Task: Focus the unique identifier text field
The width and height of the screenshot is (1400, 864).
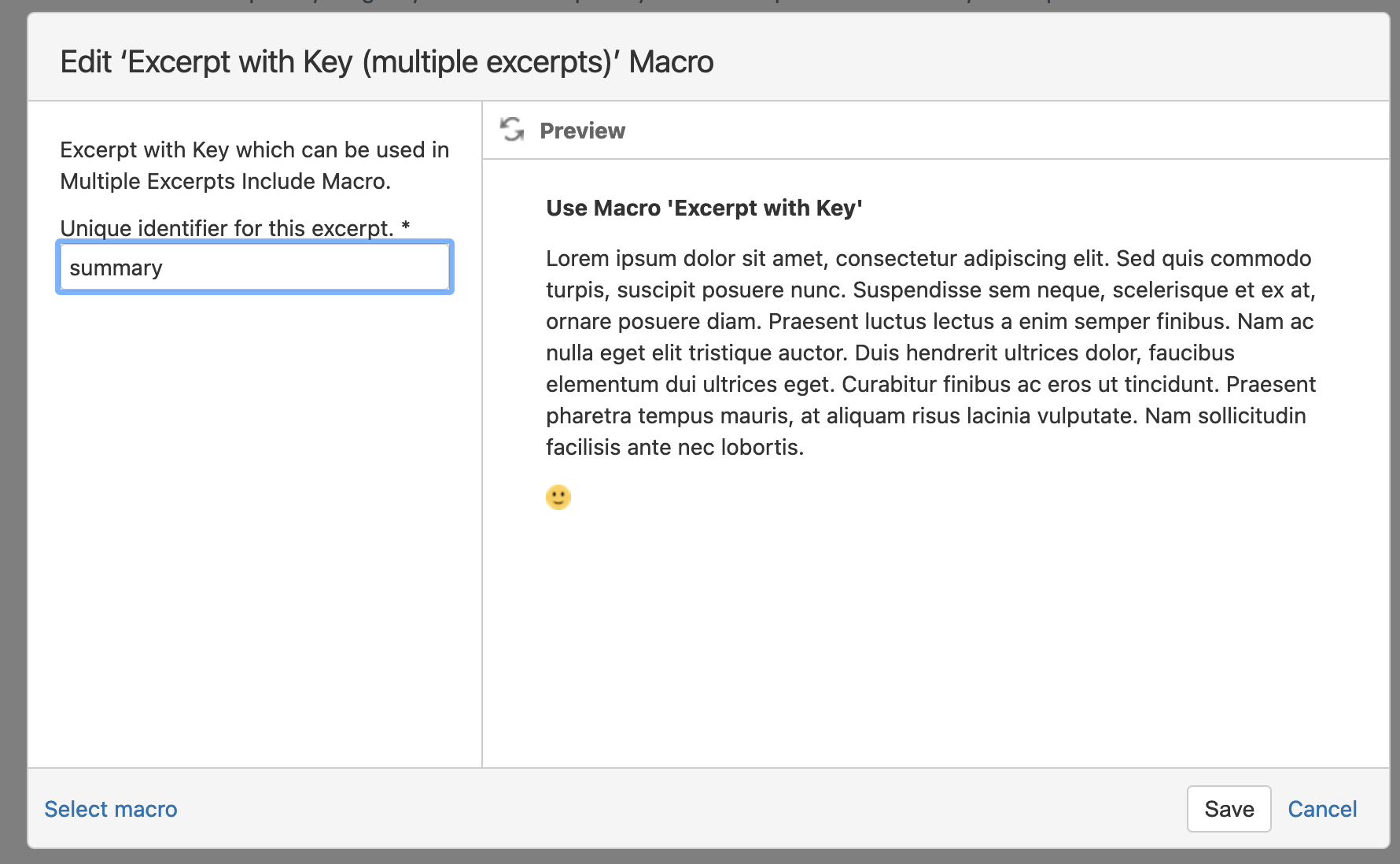Action: coord(255,268)
